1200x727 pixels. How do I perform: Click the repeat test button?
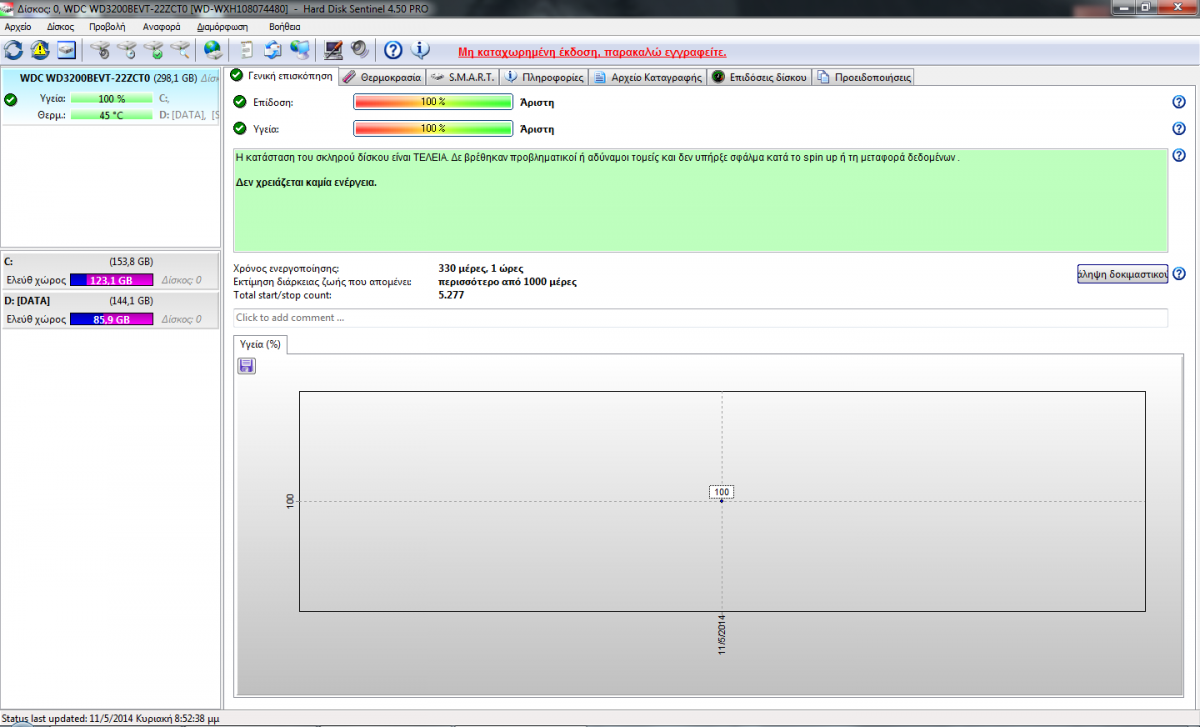(x=1122, y=274)
